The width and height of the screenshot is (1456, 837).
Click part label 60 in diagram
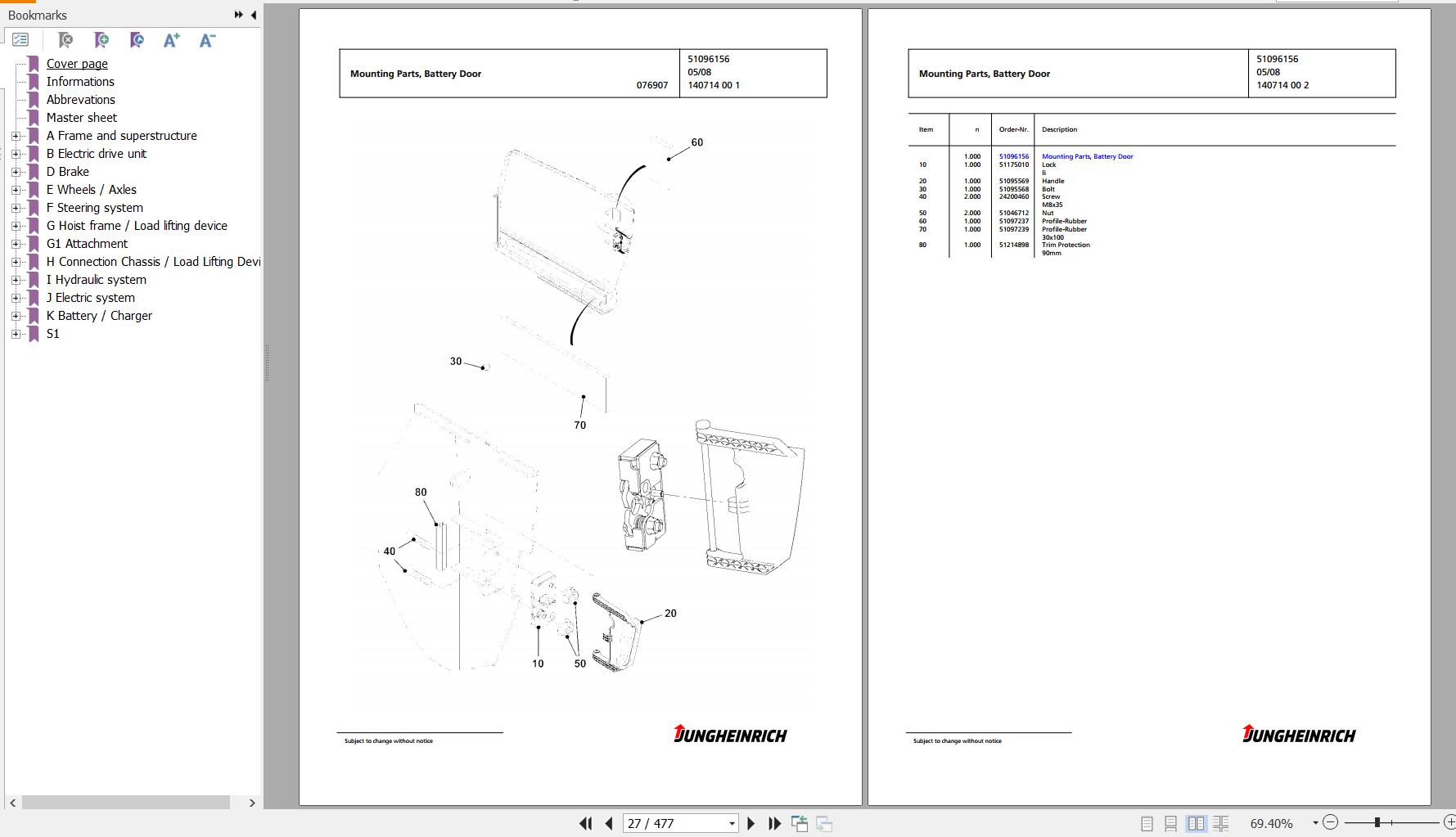pyautogui.click(x=696, y=142)
